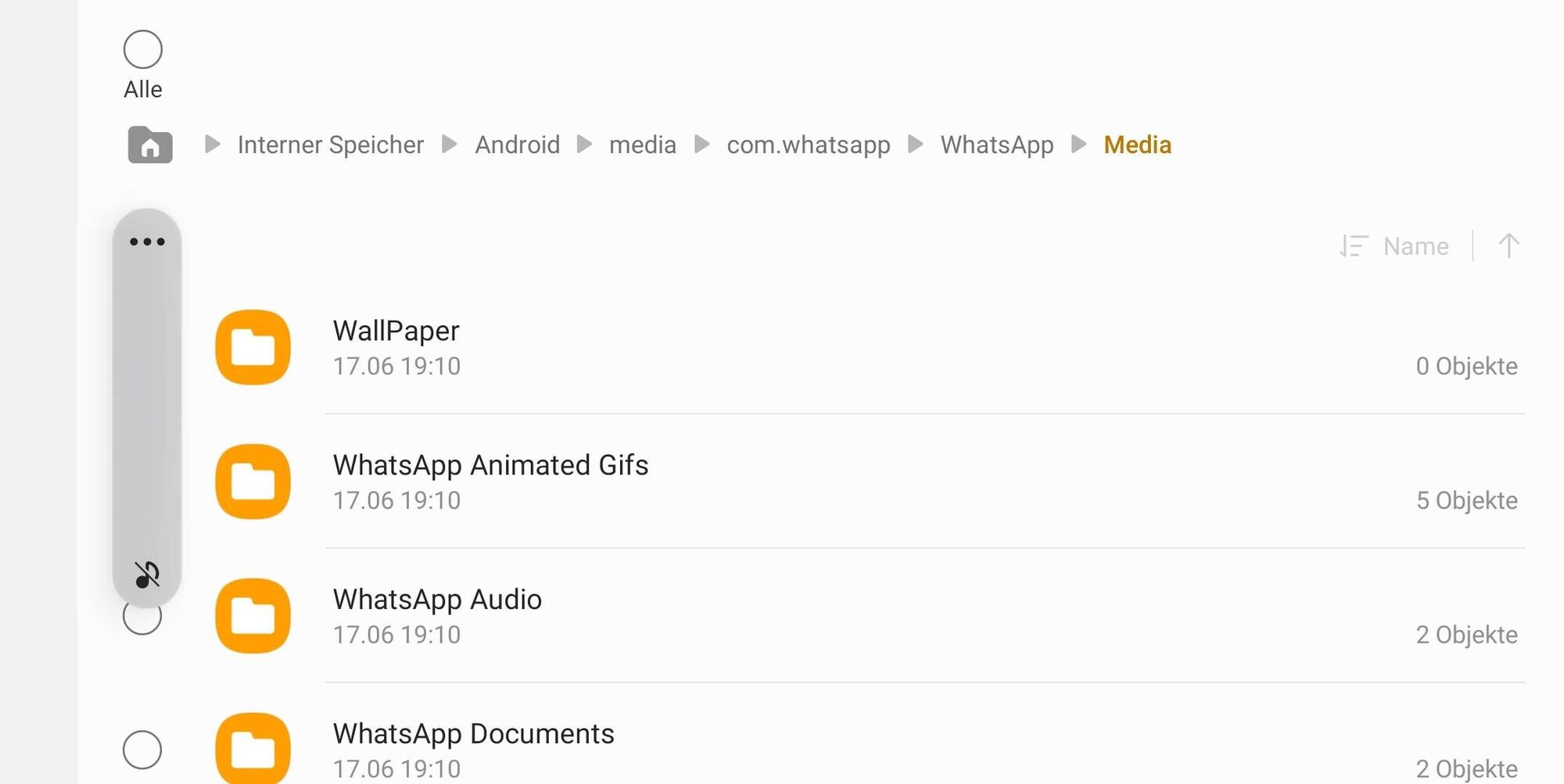Select the WhatsApp Documents checkbox circle
This screenshot has width=1564, height=784.
tap(142, 750)
